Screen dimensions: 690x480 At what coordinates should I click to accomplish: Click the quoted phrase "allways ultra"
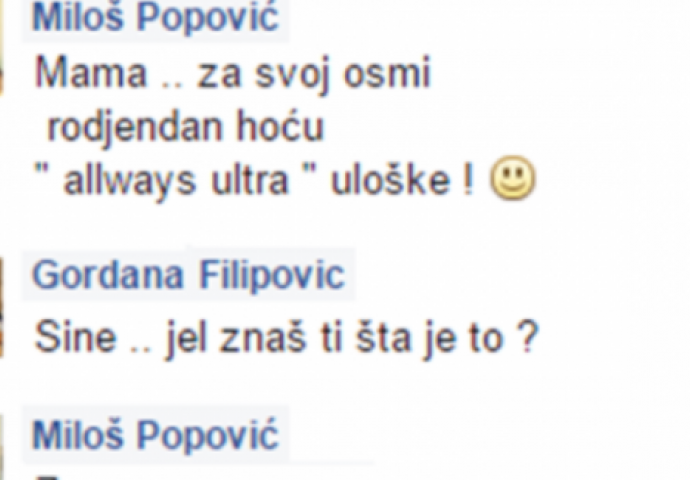(175, 180)
